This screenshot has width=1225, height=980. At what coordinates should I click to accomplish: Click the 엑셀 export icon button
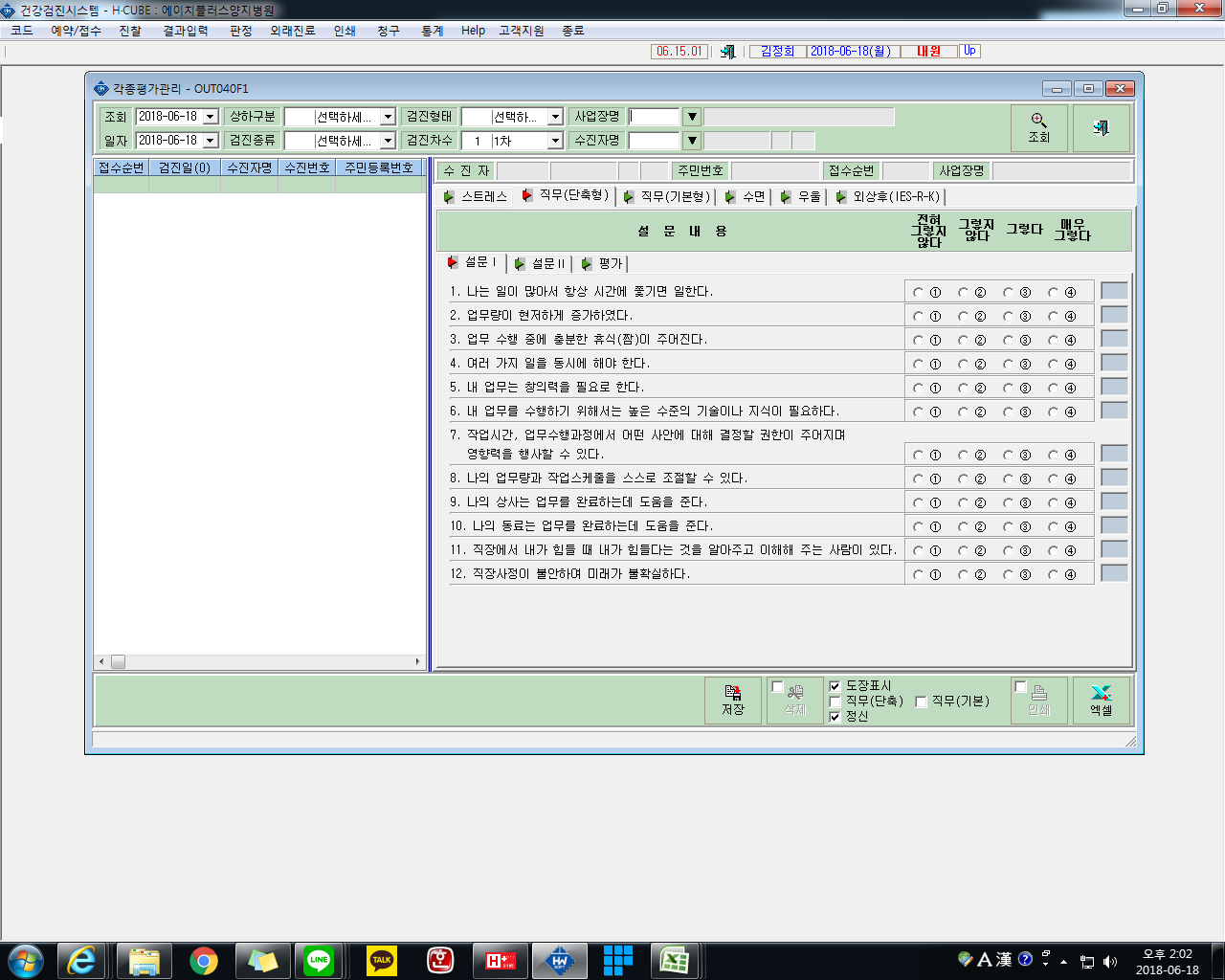pos(1101,701)
